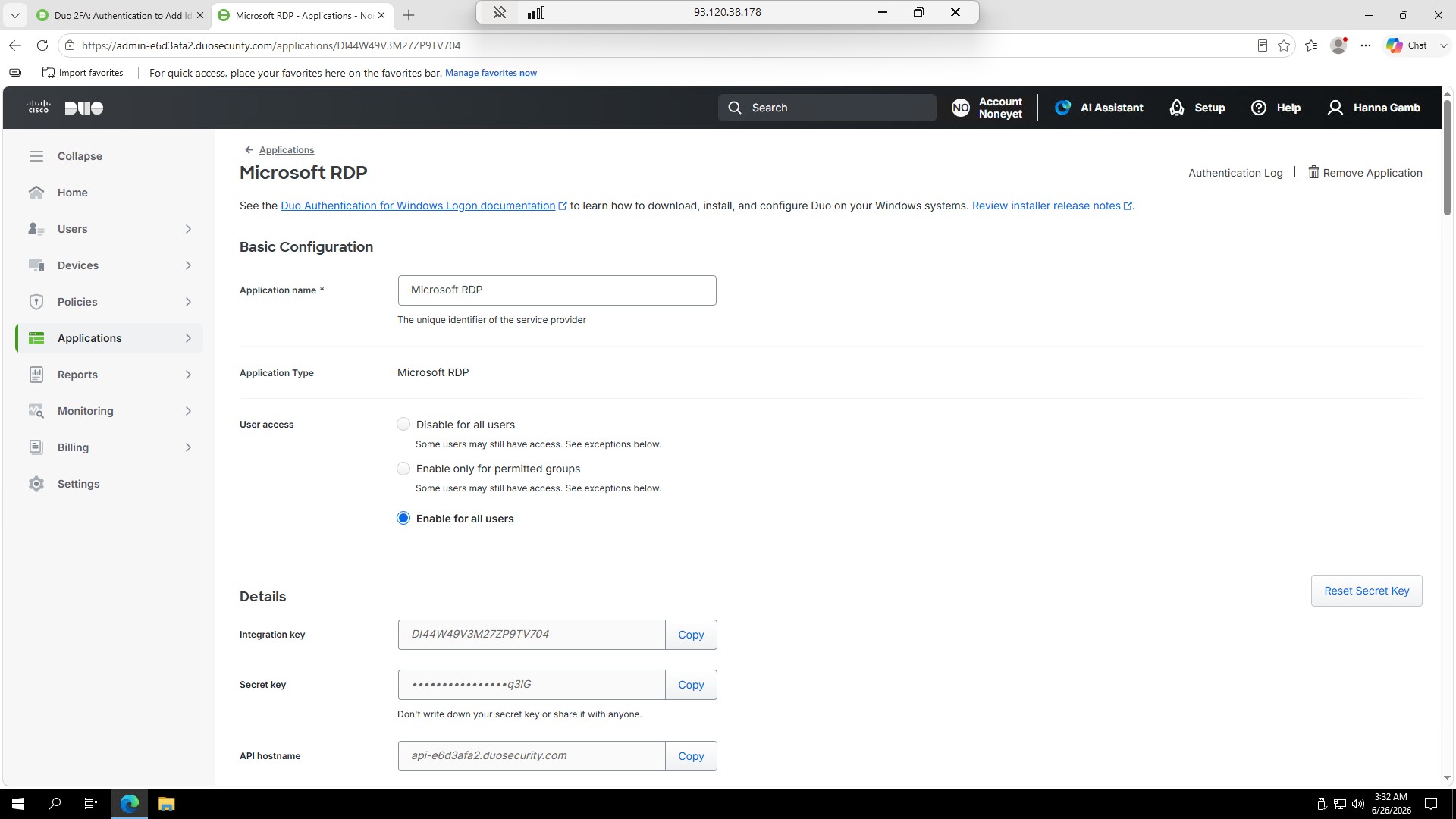Click the Application name input field
Screen dimensions: 1456x819
[x=557, y=290]
